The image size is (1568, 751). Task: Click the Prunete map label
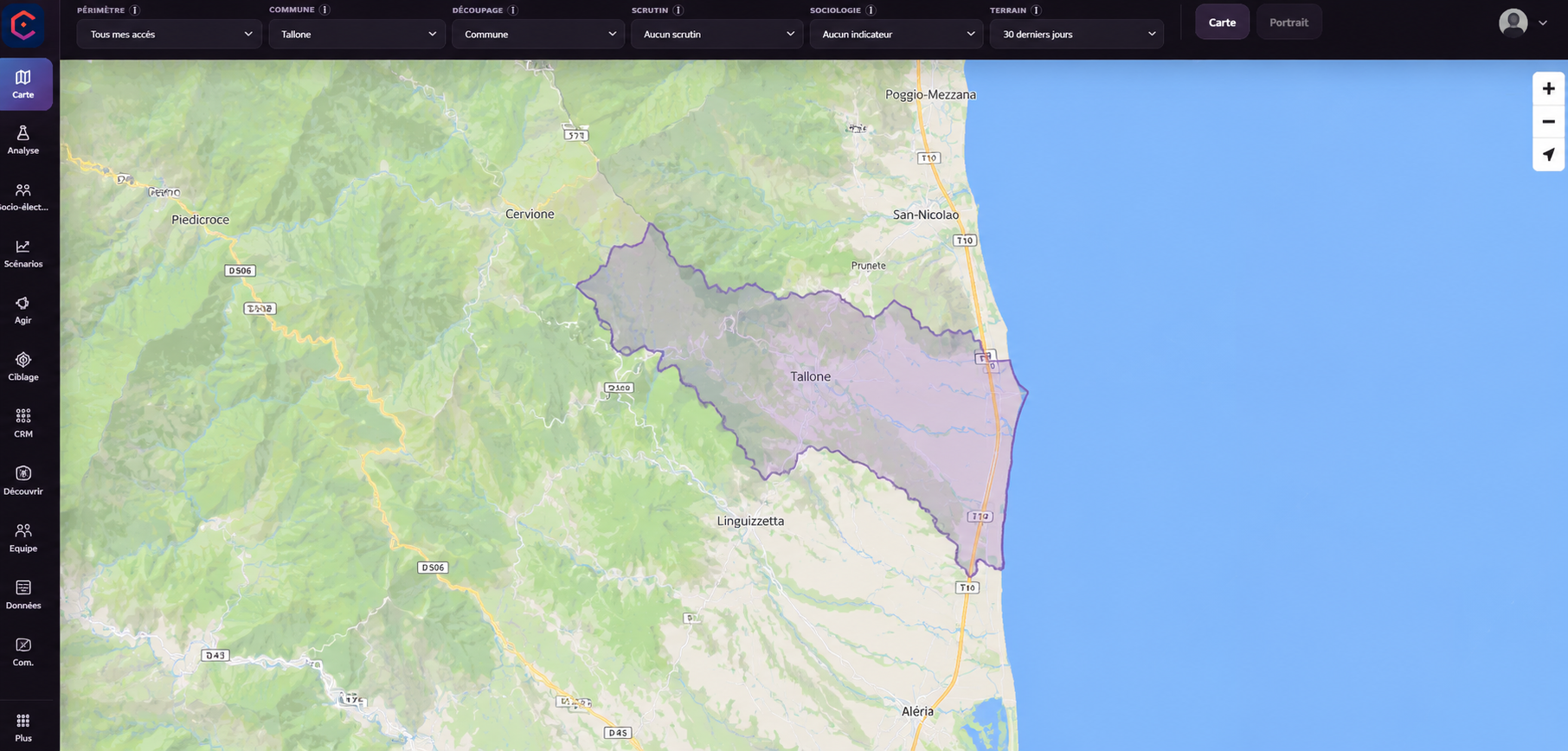(x=868, y=266)
